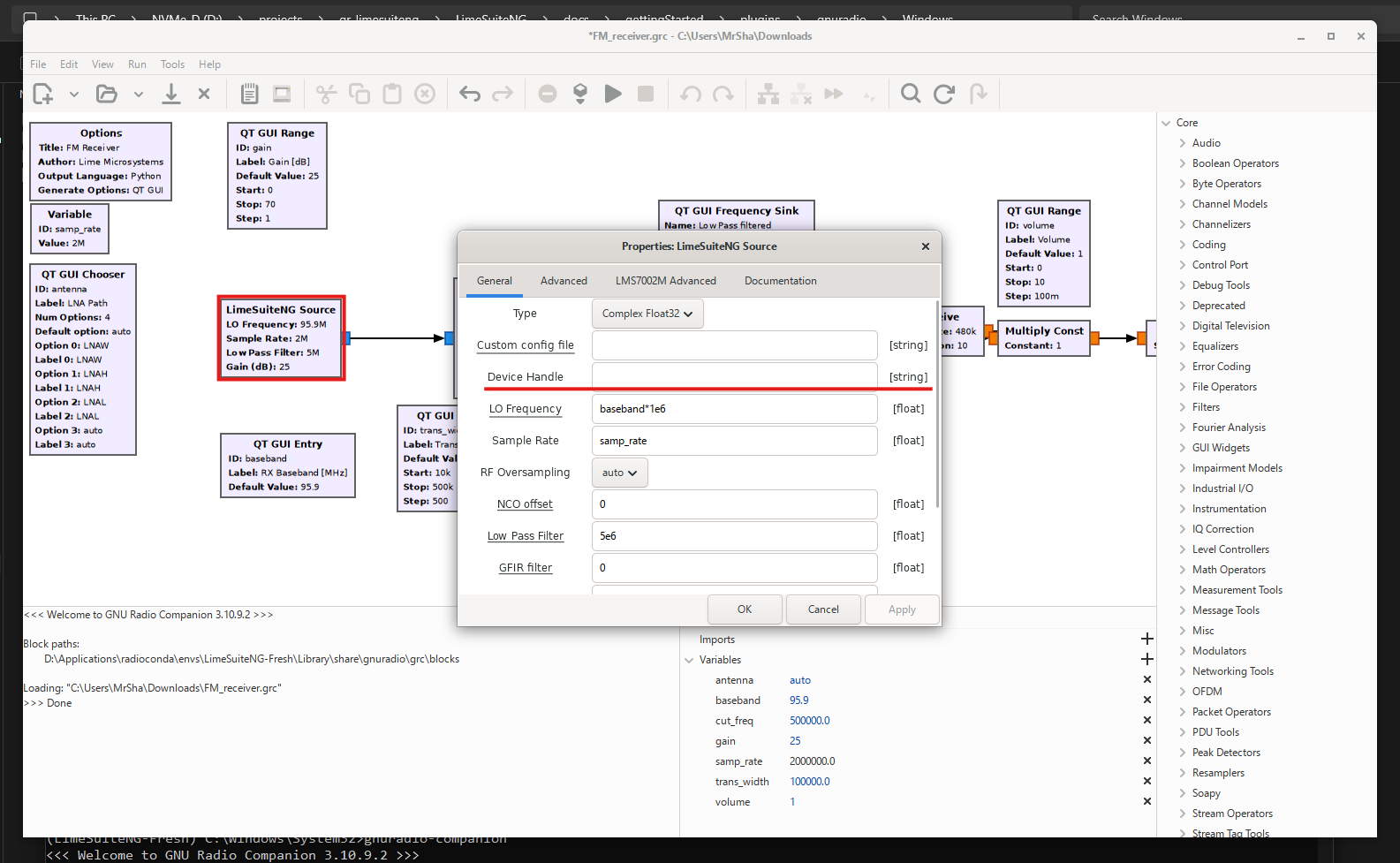This screenshot has height=863, width=1400.
Task: Add a new variable with plus icon
Action: click(x=1146, y=659)
